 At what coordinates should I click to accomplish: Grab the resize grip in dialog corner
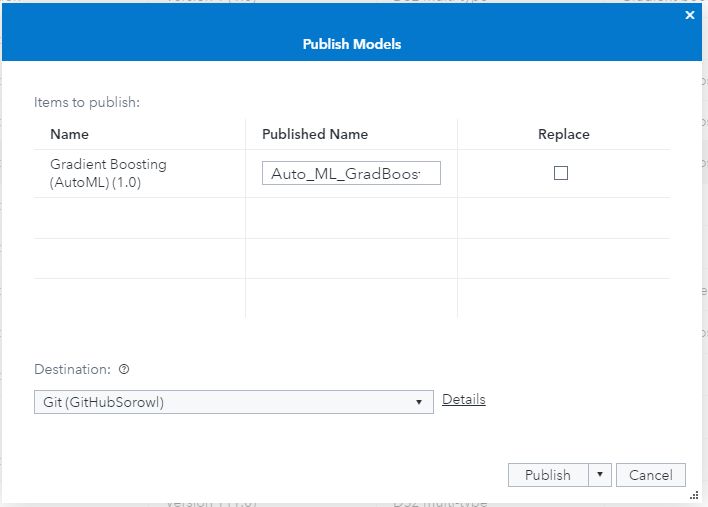point(692,494)
